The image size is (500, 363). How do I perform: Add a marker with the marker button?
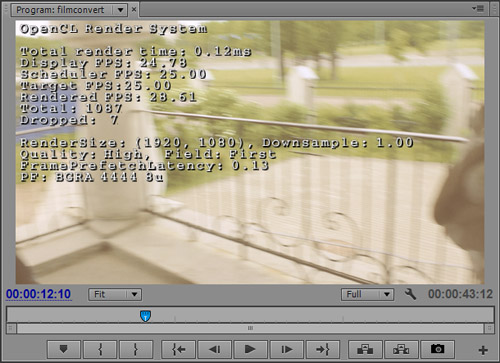tap(64, 349)
